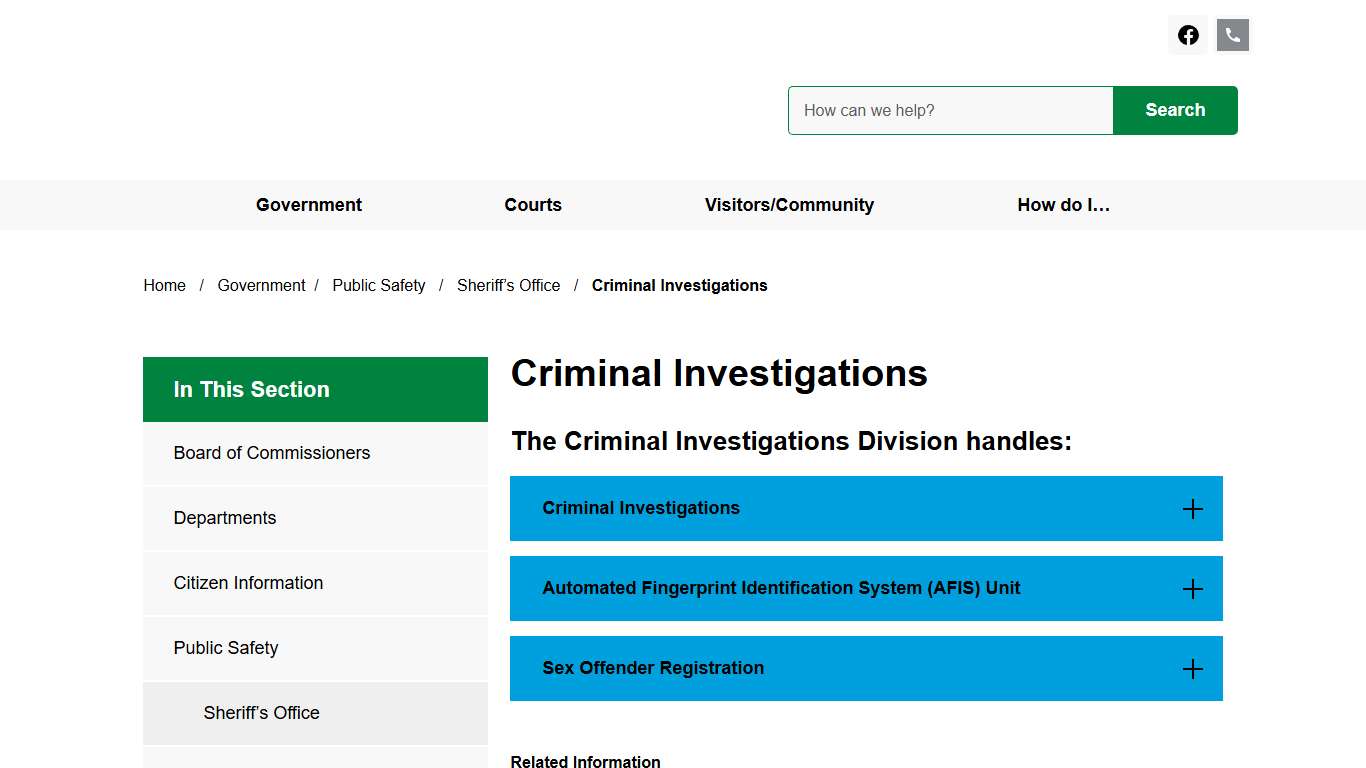The height and width of the screenshot is (768, 1366).
Task: Open the Facebook page icon
Action: [x=1188, y=34]
